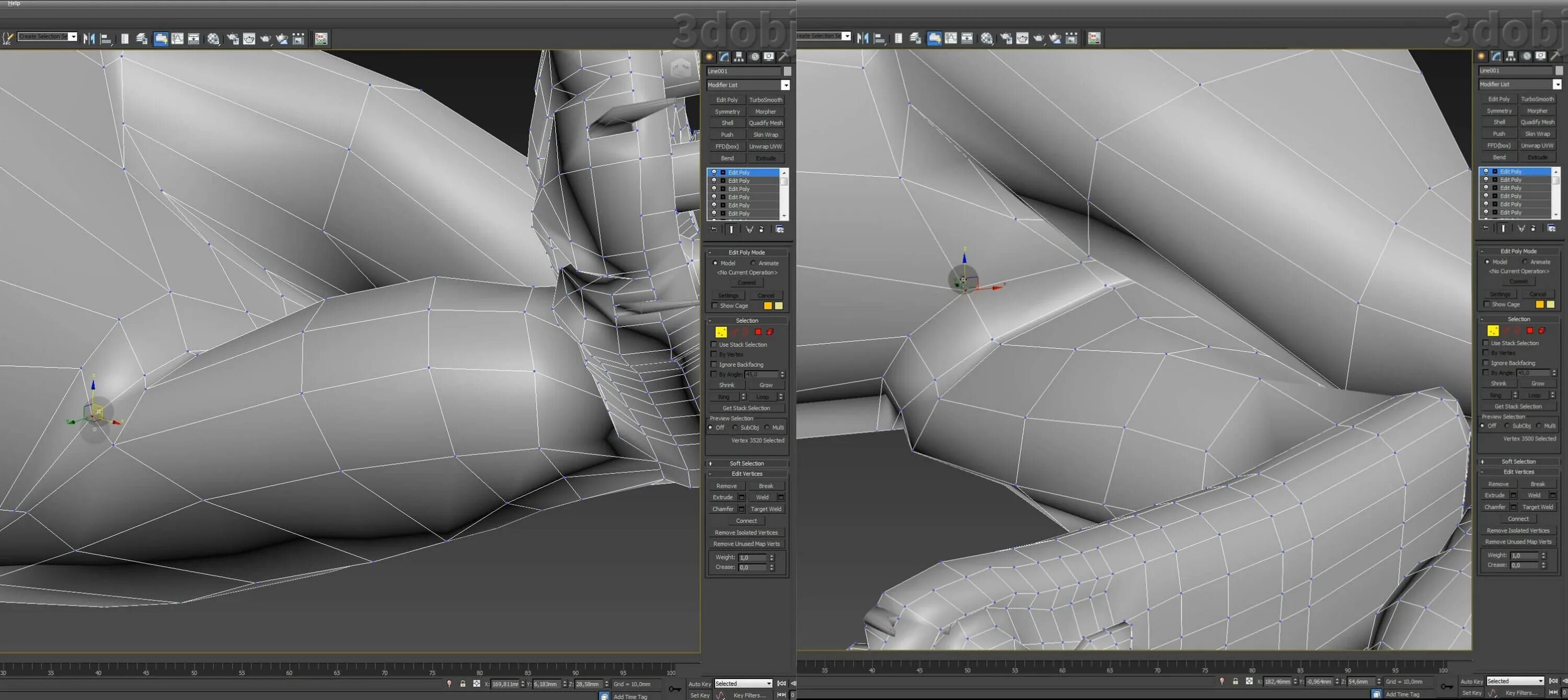Viewport: 1568px width, 700px height.
Task: Switch to Hierarchy tab in left command panel
Action: click(x=739, y=56)
